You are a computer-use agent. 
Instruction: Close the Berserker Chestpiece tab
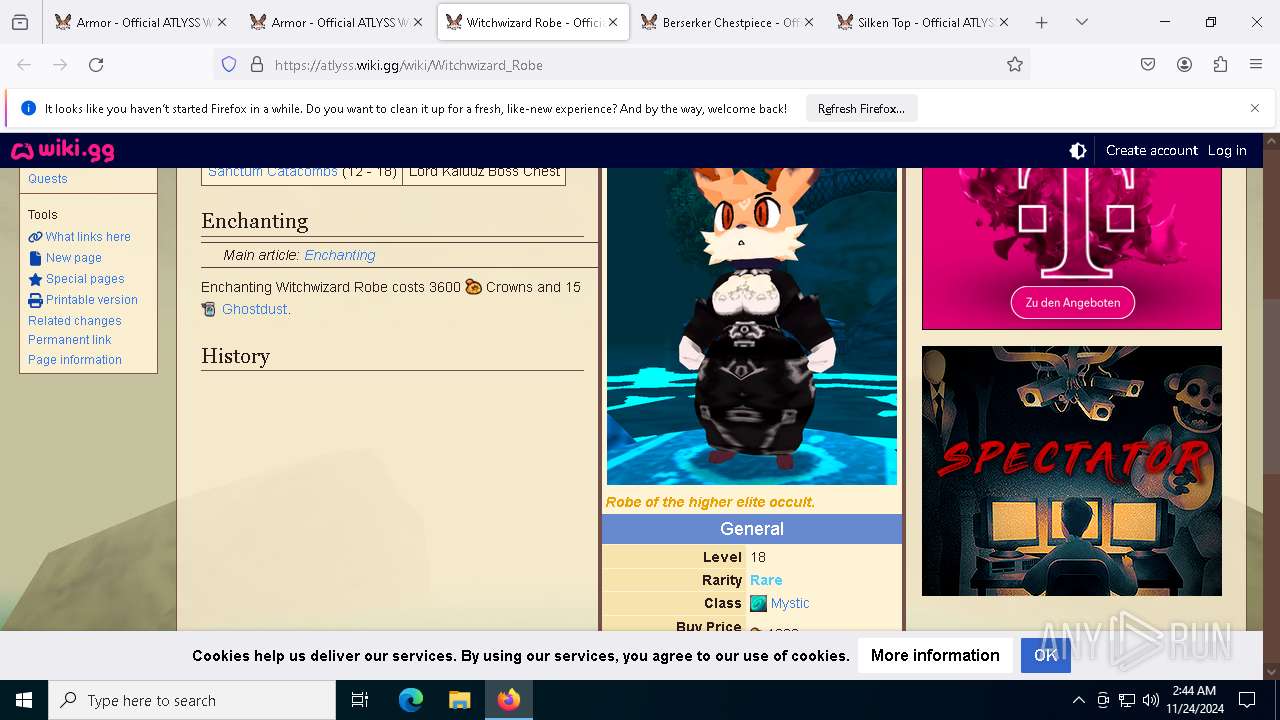(x=808, y=22)
